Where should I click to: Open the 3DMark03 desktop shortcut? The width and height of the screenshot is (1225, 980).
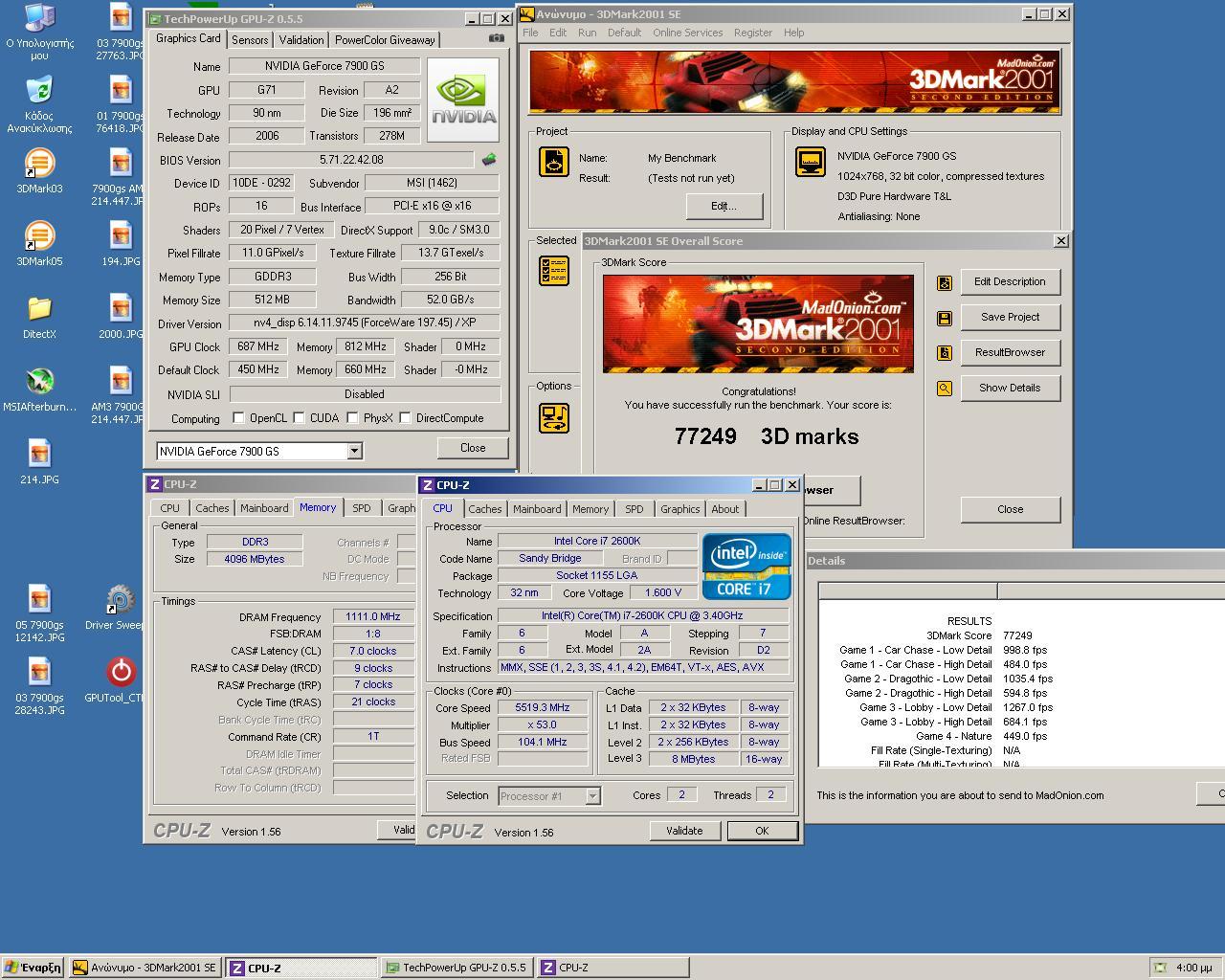[39, 171]
